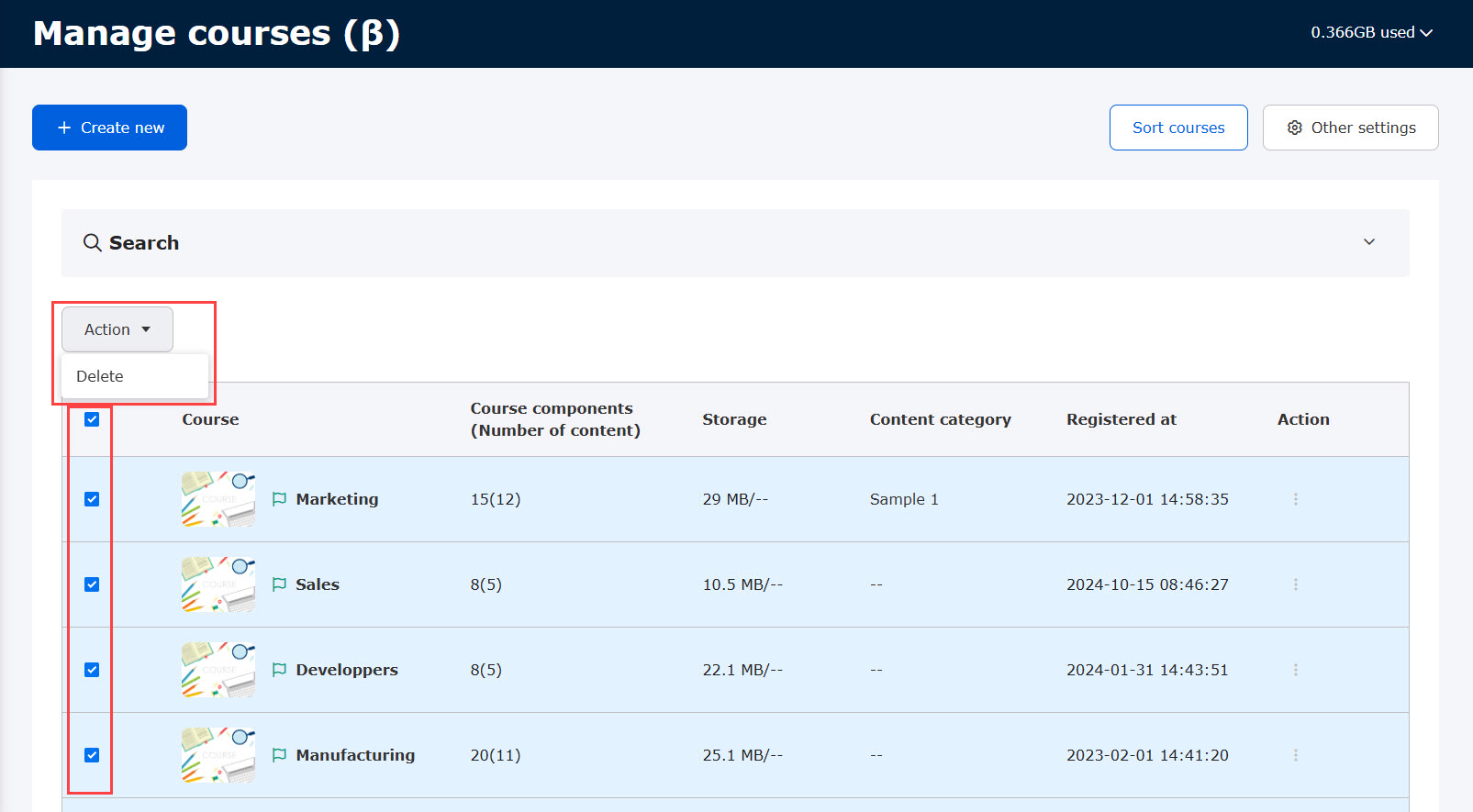Open the three-dot menu for Developpers
This screenshot has height=812, width=1473.
1295,670
